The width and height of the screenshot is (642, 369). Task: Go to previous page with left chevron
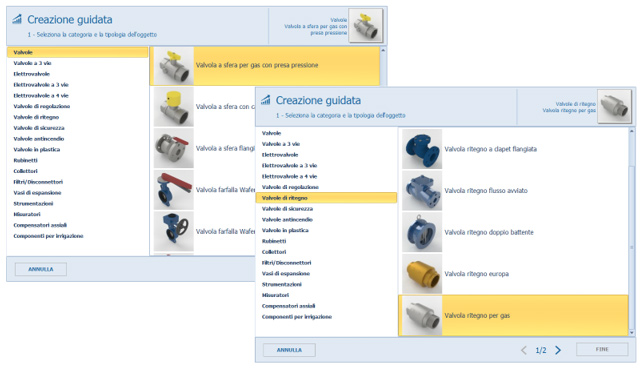point(524,350)
